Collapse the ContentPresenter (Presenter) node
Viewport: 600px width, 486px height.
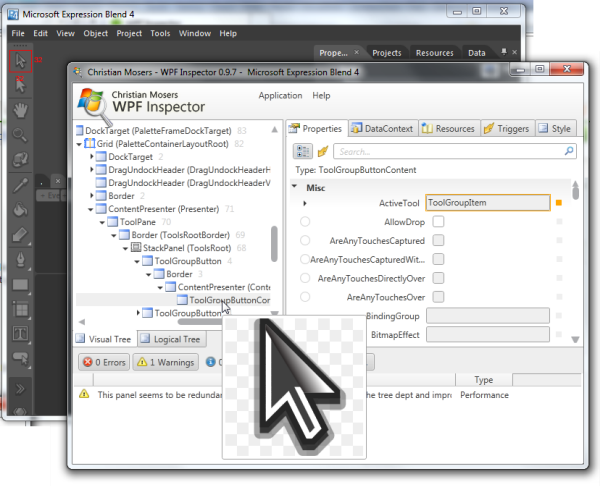click(90, 209)
